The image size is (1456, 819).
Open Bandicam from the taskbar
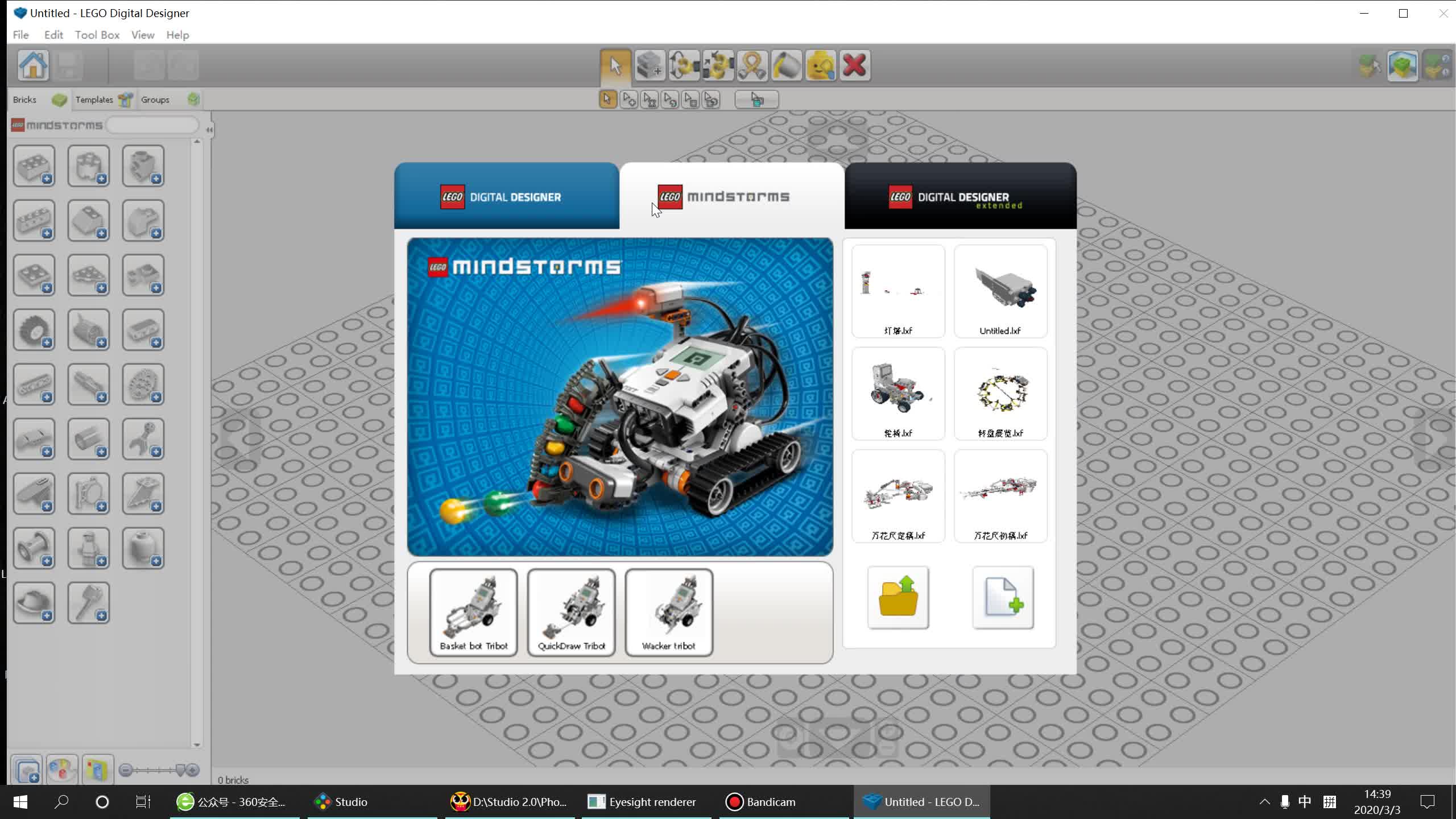(785, 802)
